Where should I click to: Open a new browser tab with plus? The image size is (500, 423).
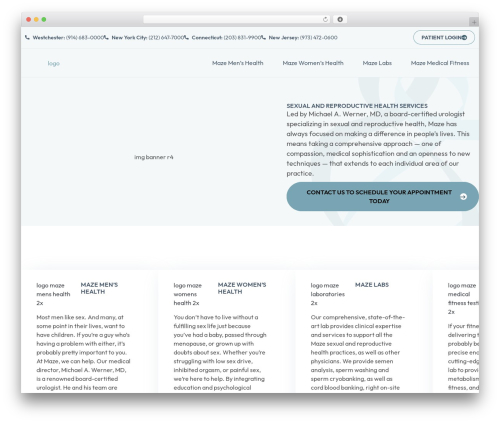click(x=474, y=22)
